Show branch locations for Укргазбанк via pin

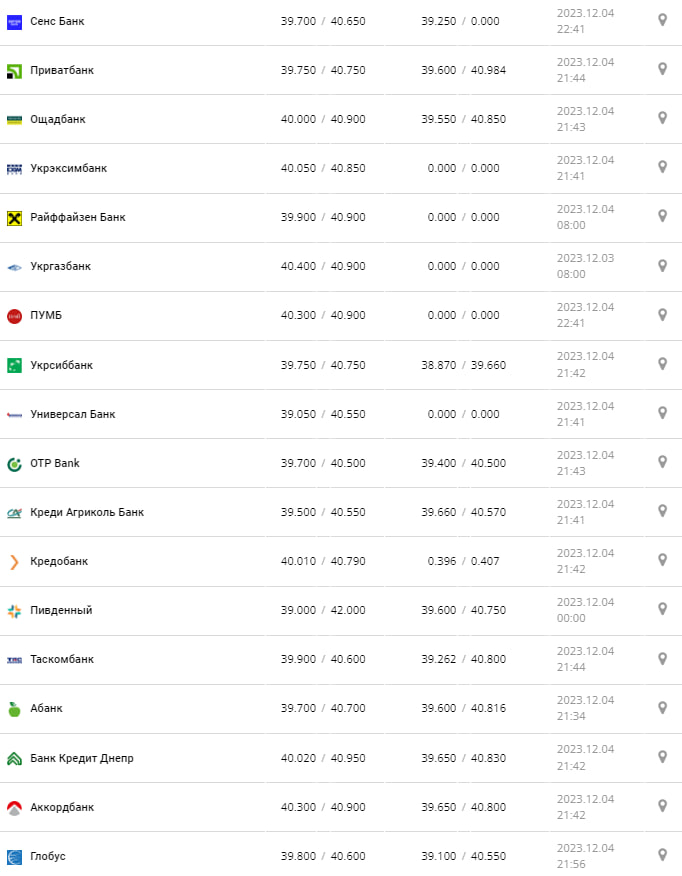click(x=662, y=266)
